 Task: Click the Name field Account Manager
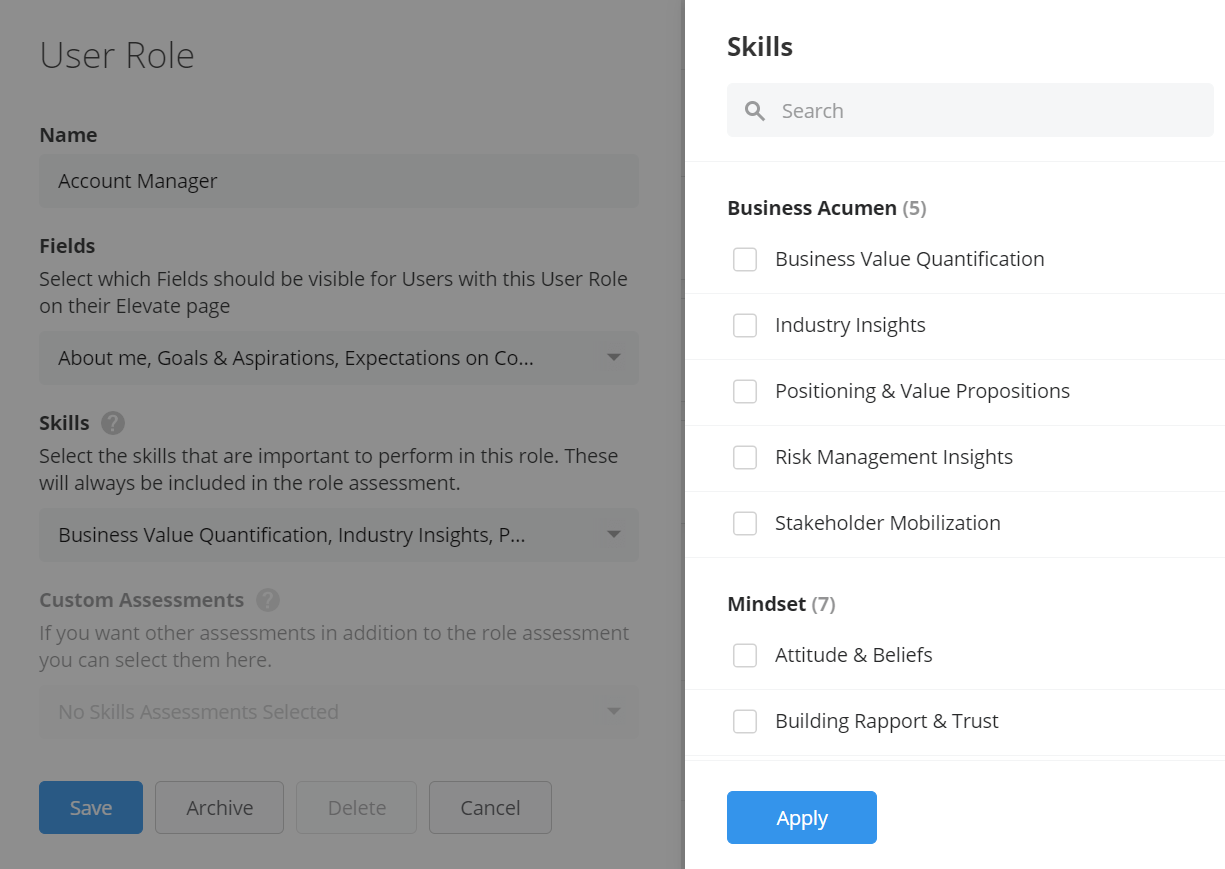click(x=338, y=181)
